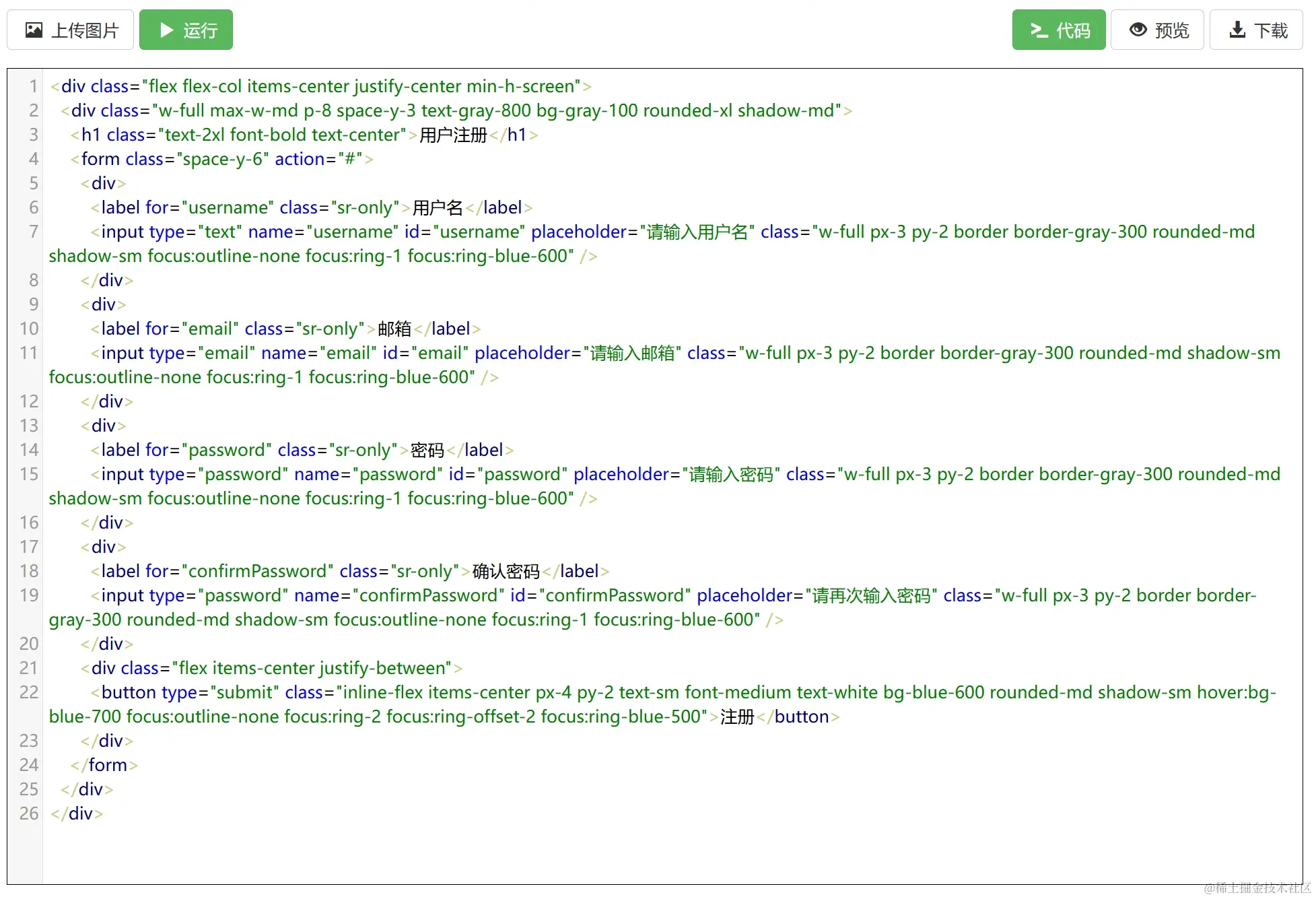
Task: Click the download arrow icon
Action: 1237,30
